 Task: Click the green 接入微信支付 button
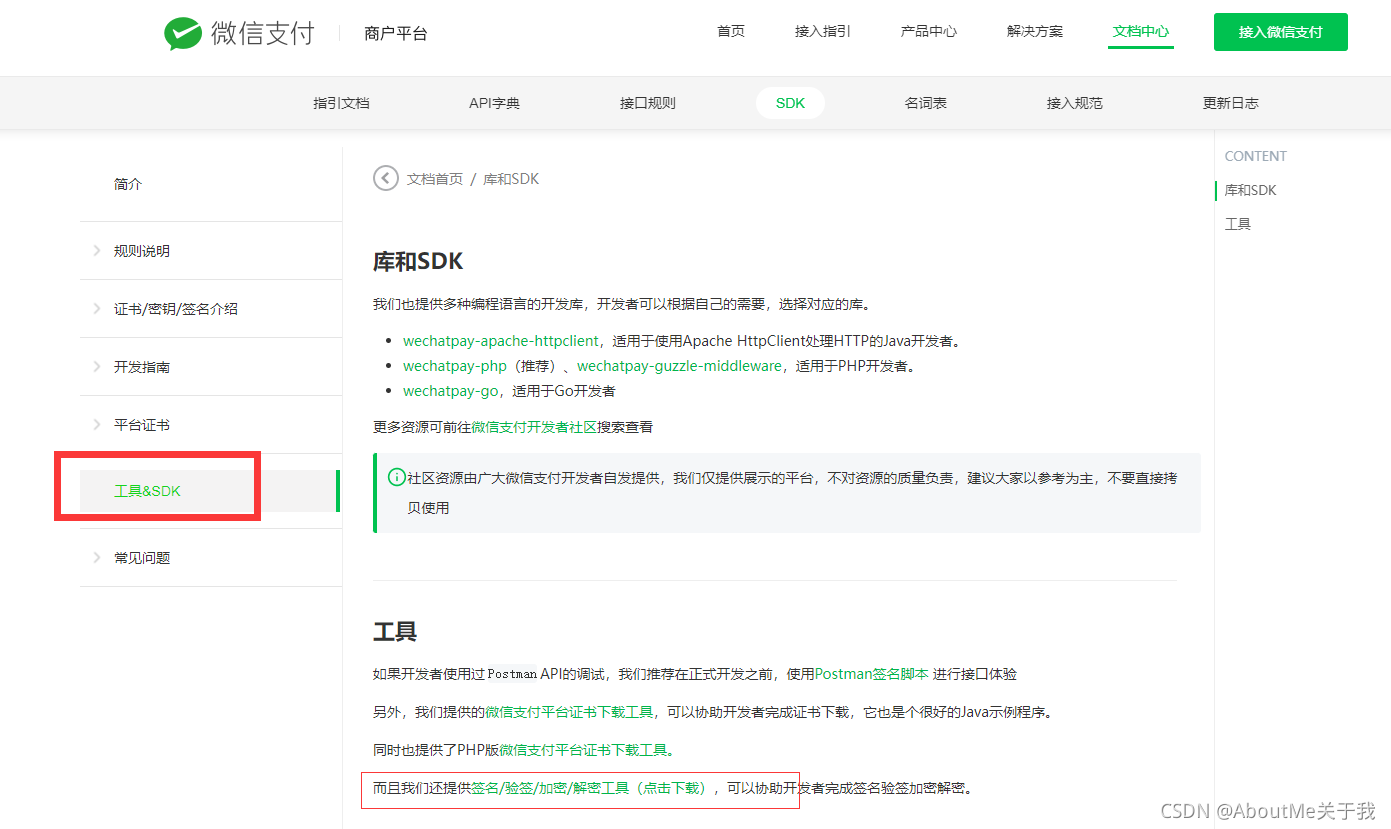[x=1281, y=32]
